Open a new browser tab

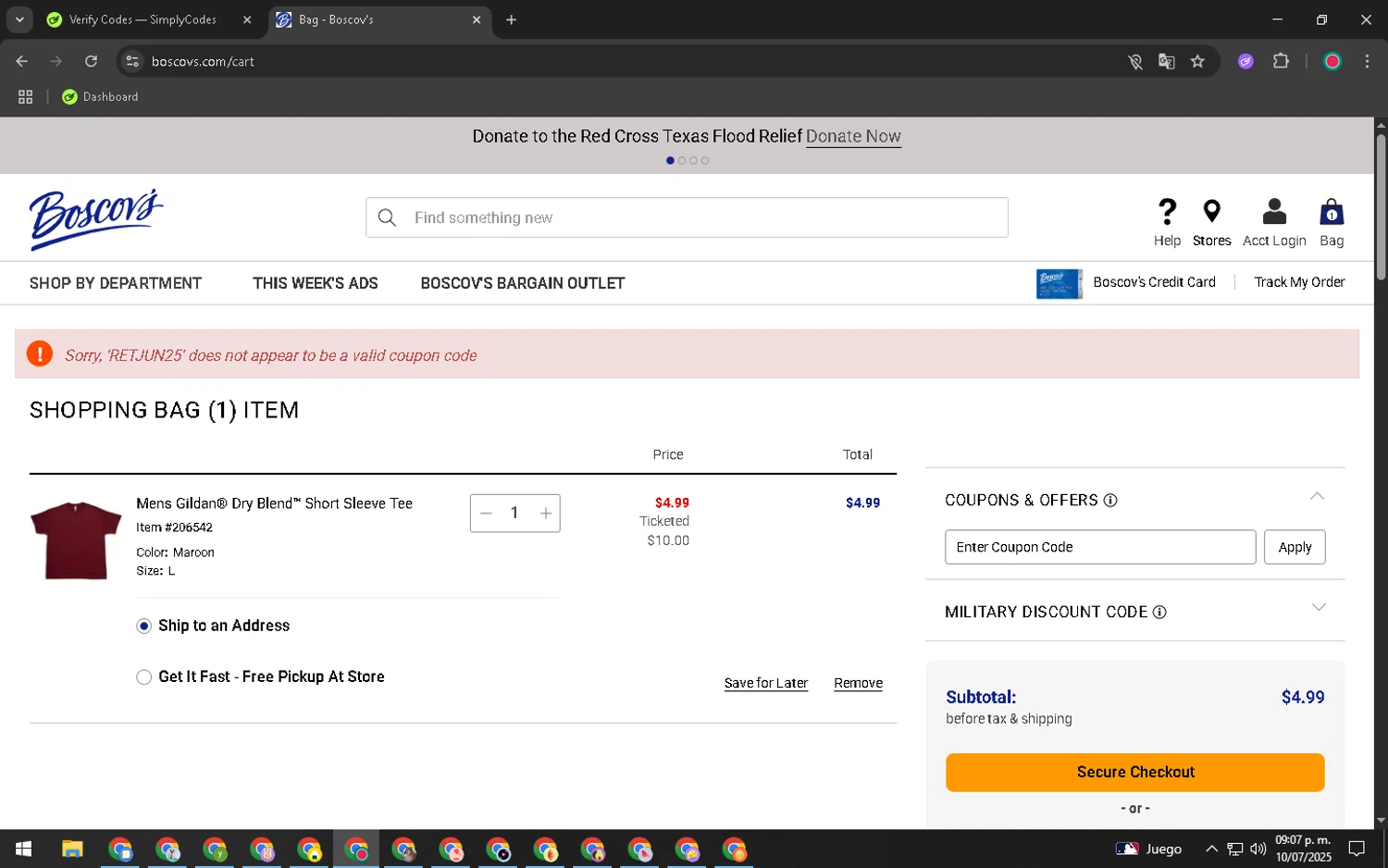511,19
